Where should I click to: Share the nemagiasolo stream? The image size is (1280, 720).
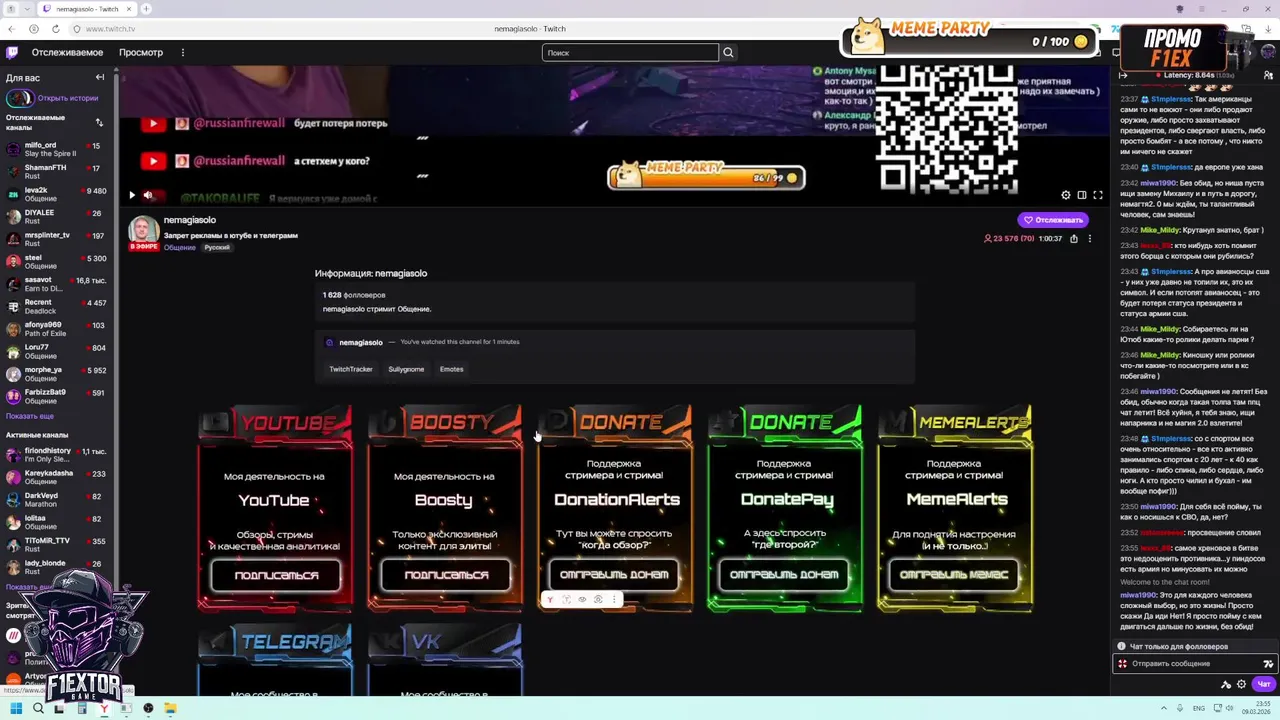[x=1074, y=239]
